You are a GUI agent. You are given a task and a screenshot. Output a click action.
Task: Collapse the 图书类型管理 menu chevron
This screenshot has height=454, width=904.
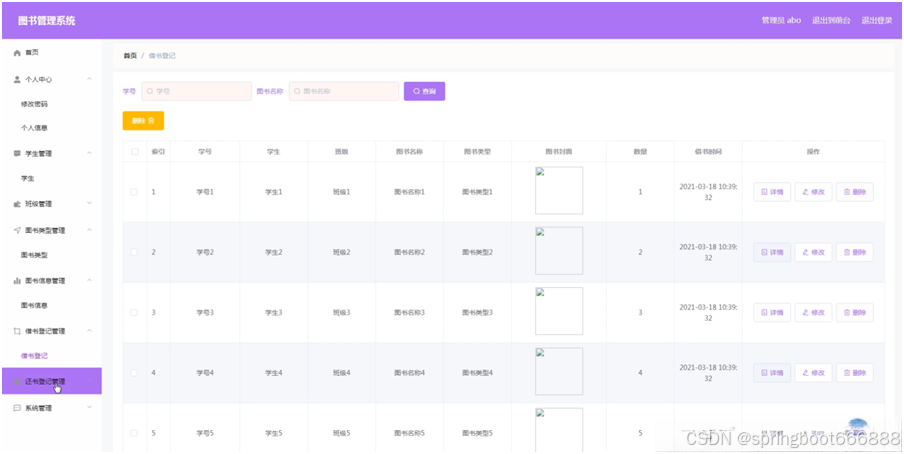click(x=89, y=230)
